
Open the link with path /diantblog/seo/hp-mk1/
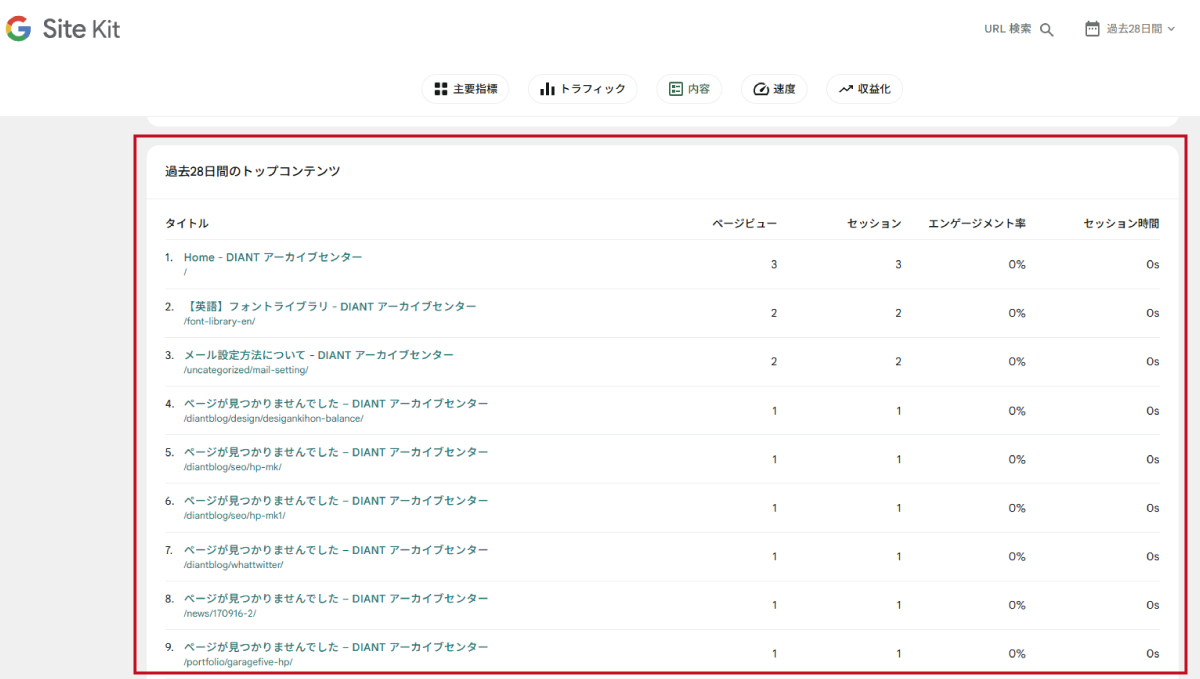pyautogui.click(x=336, y=501)
